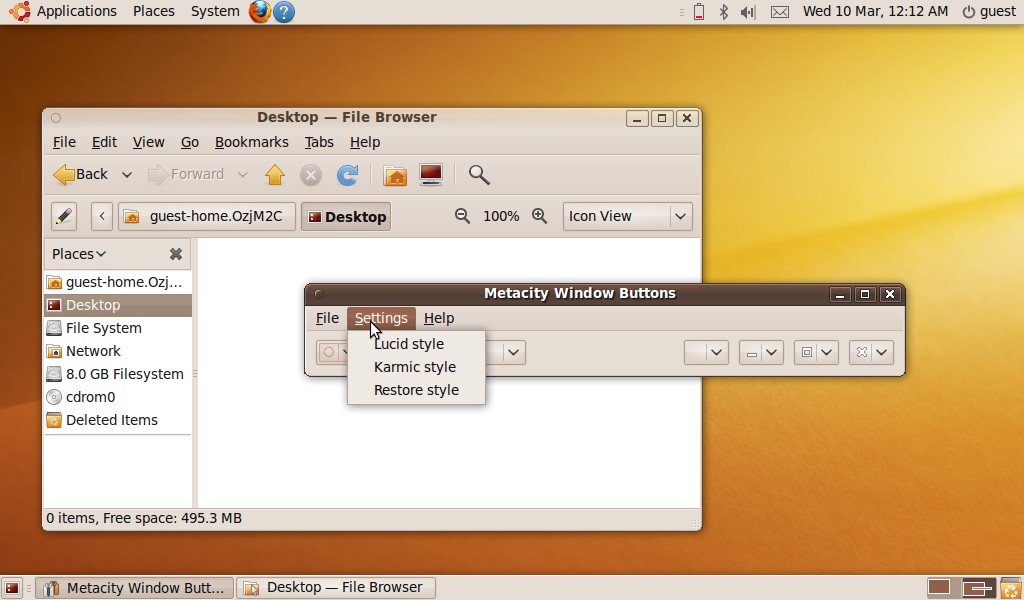
Task: Open the Trash icon in bottom panel
Action: pos(1011,588)
